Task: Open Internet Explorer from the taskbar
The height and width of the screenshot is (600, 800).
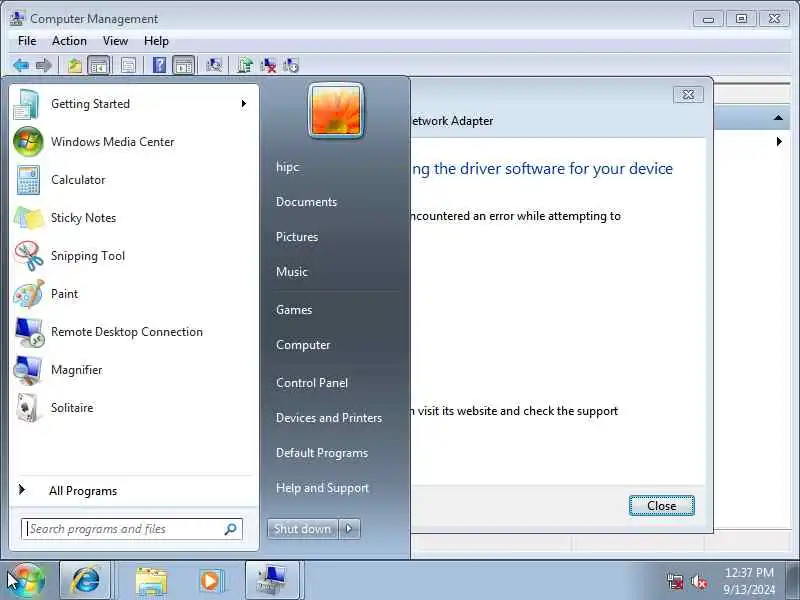Action: point(85,580)
